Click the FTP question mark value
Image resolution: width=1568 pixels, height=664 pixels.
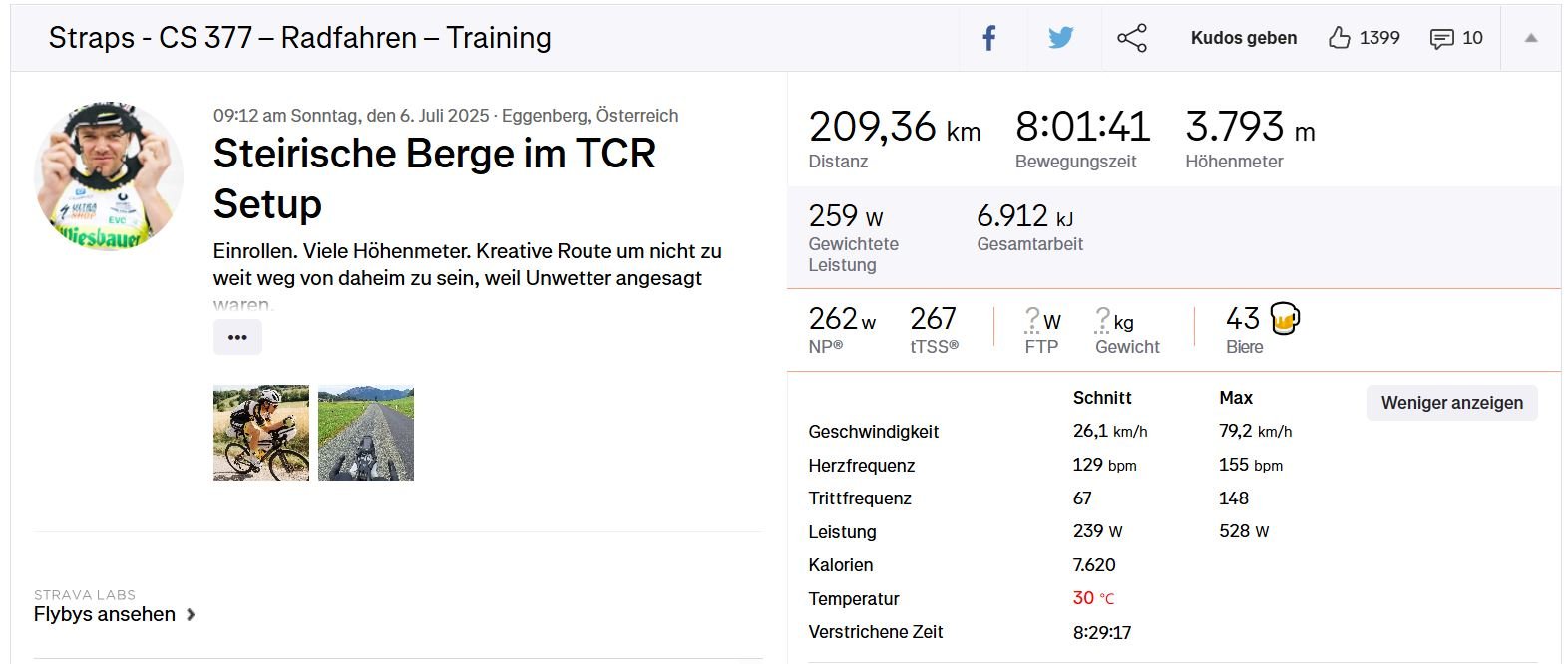1032,320
